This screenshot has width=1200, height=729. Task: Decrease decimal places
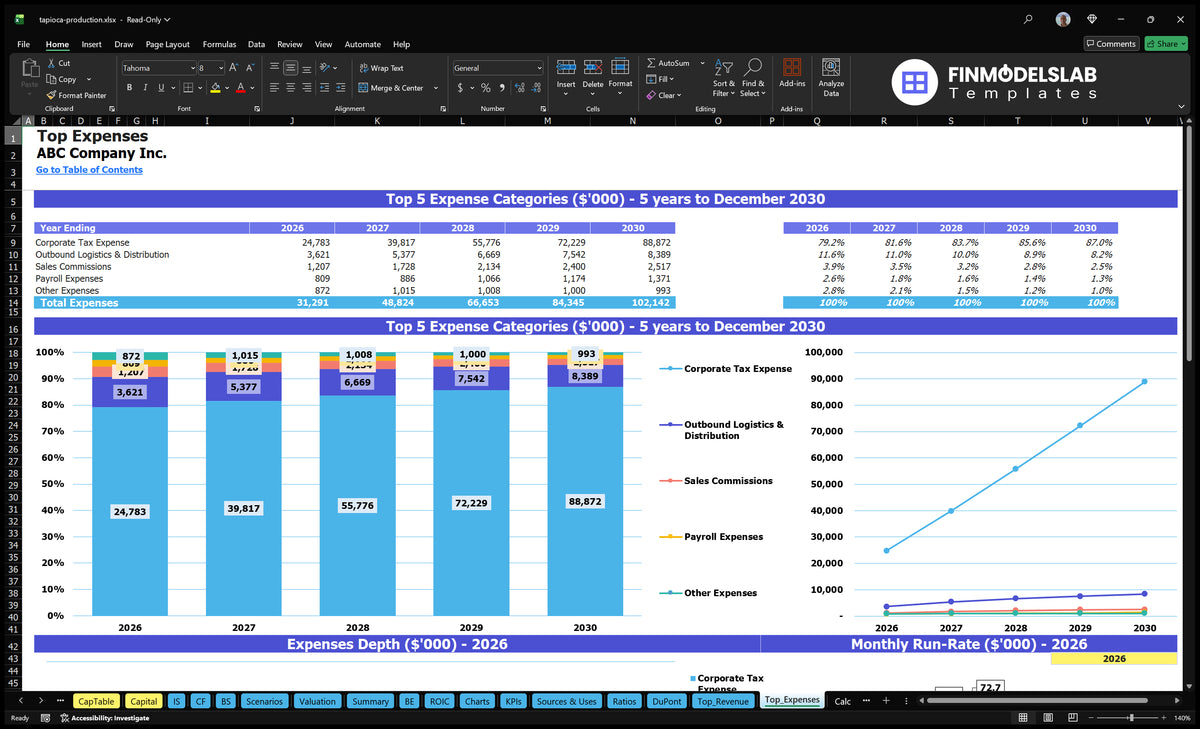coord(534,88)
